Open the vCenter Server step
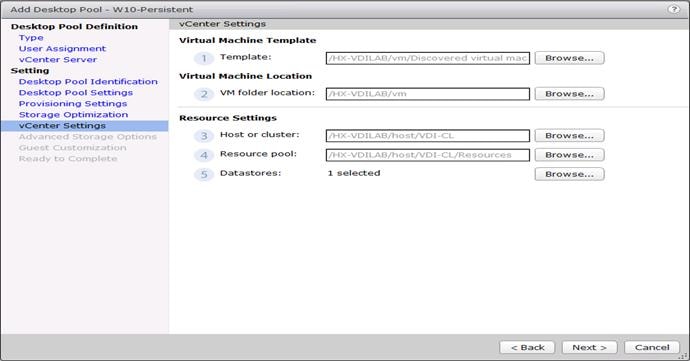 coord(58,60)
